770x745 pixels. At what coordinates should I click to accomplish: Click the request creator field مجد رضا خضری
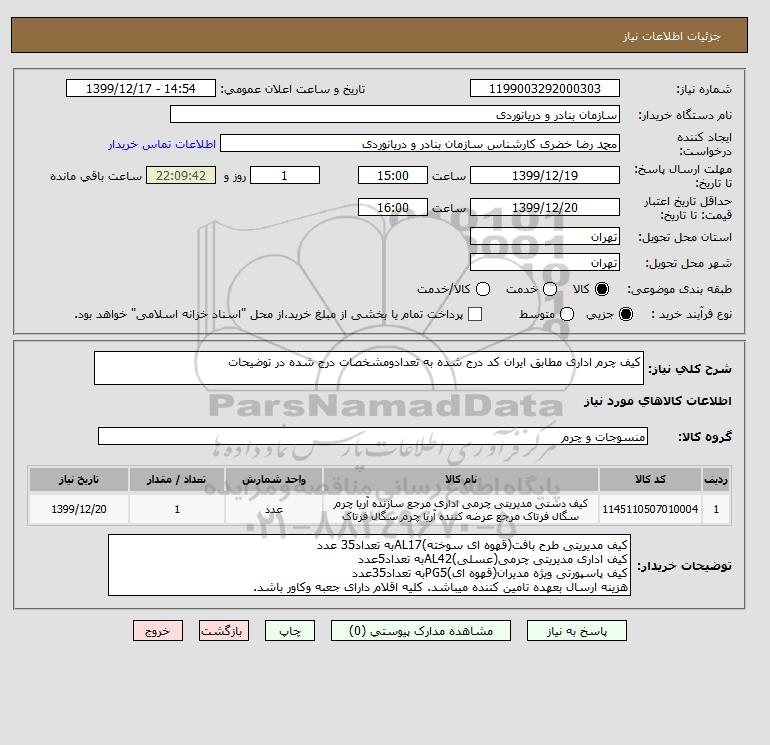pyautogui.click(x=420, y=143)
